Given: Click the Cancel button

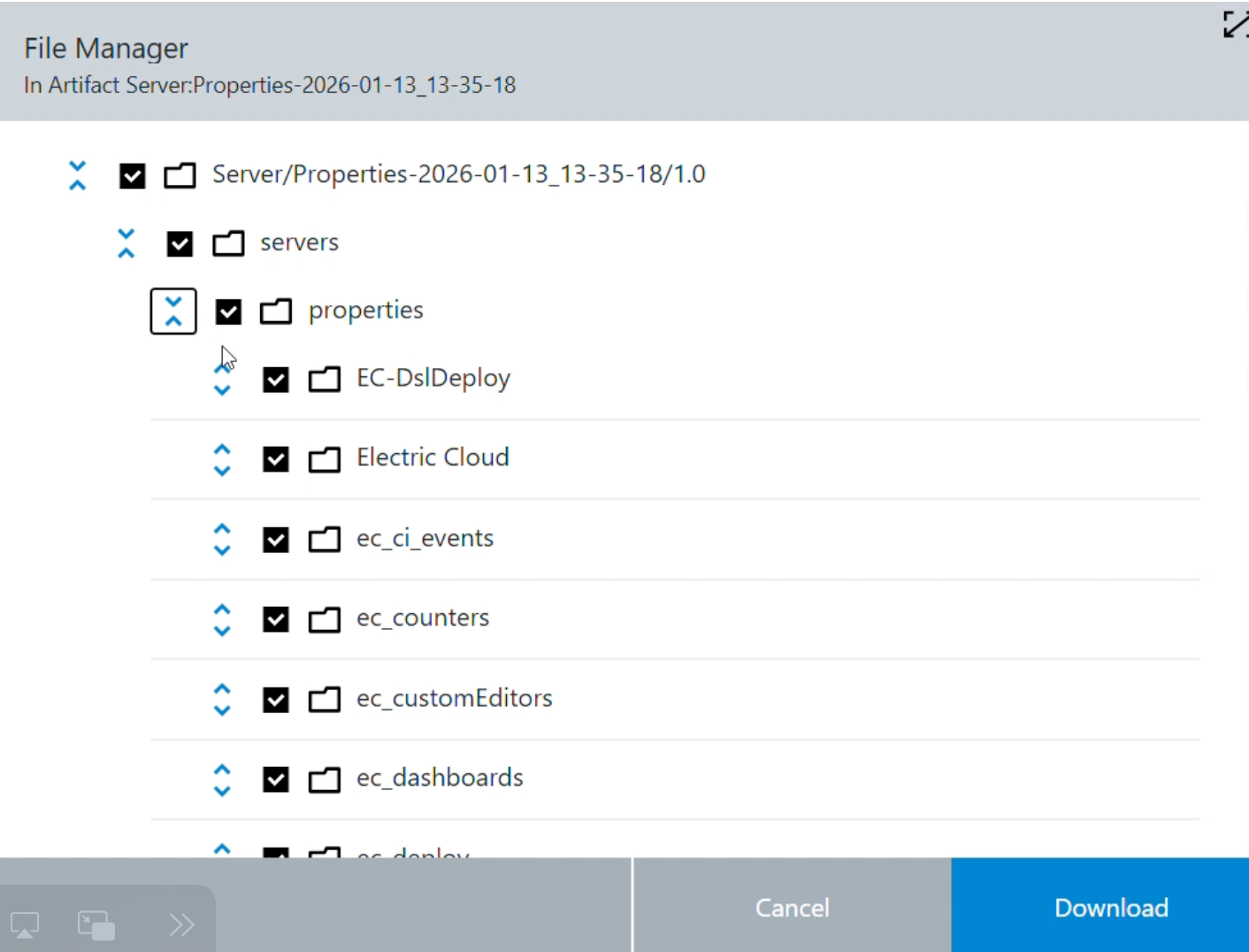Looking at the screenshot, I should point(792,907).
